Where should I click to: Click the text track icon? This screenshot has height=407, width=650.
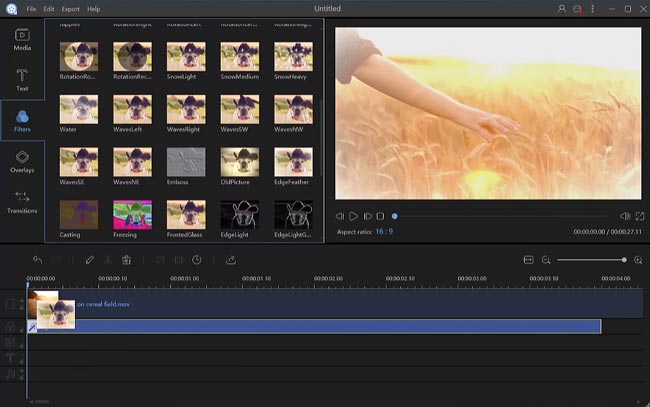[x=10, y=358]
